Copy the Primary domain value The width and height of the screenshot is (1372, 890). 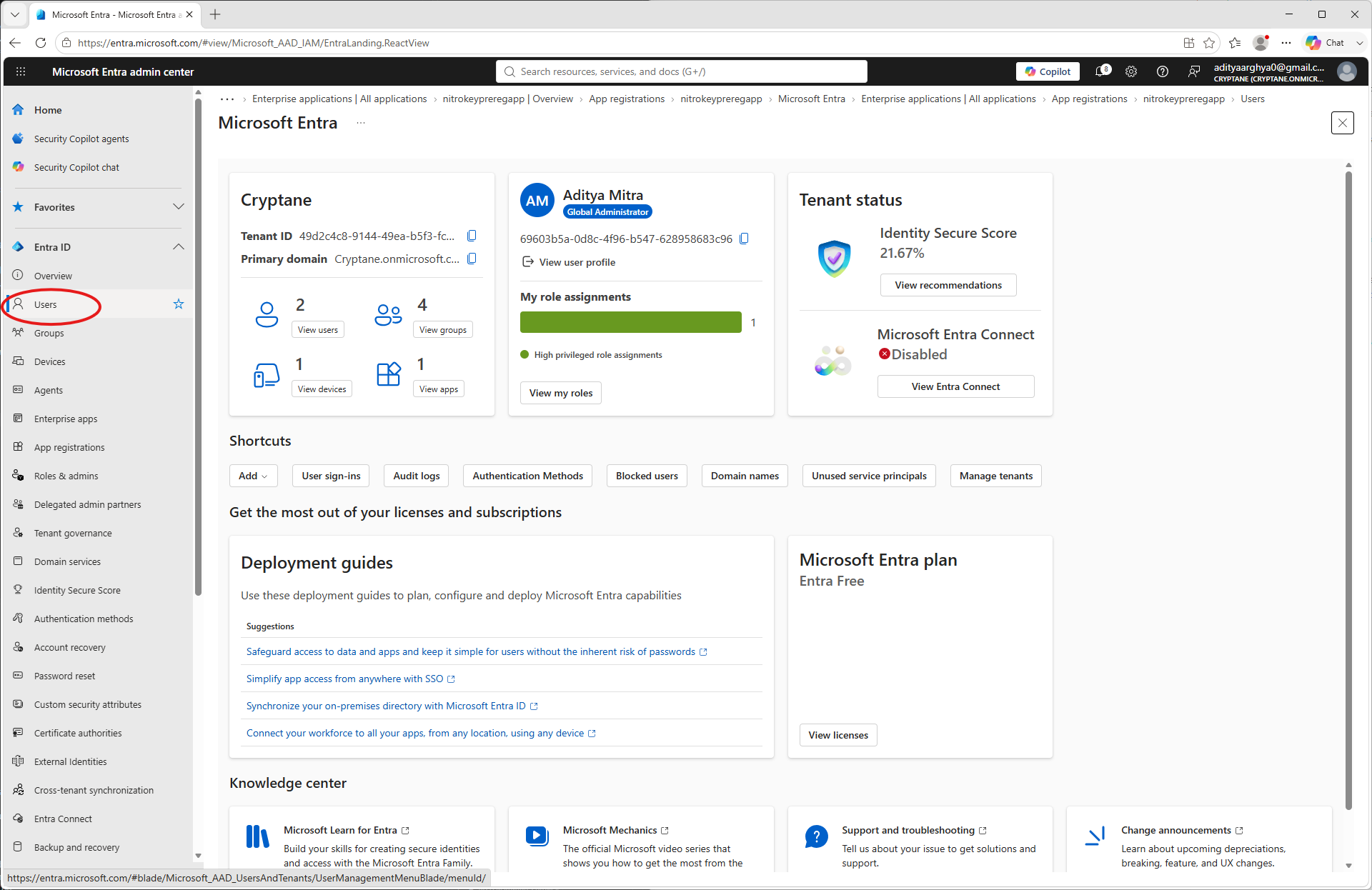point(472,259)
